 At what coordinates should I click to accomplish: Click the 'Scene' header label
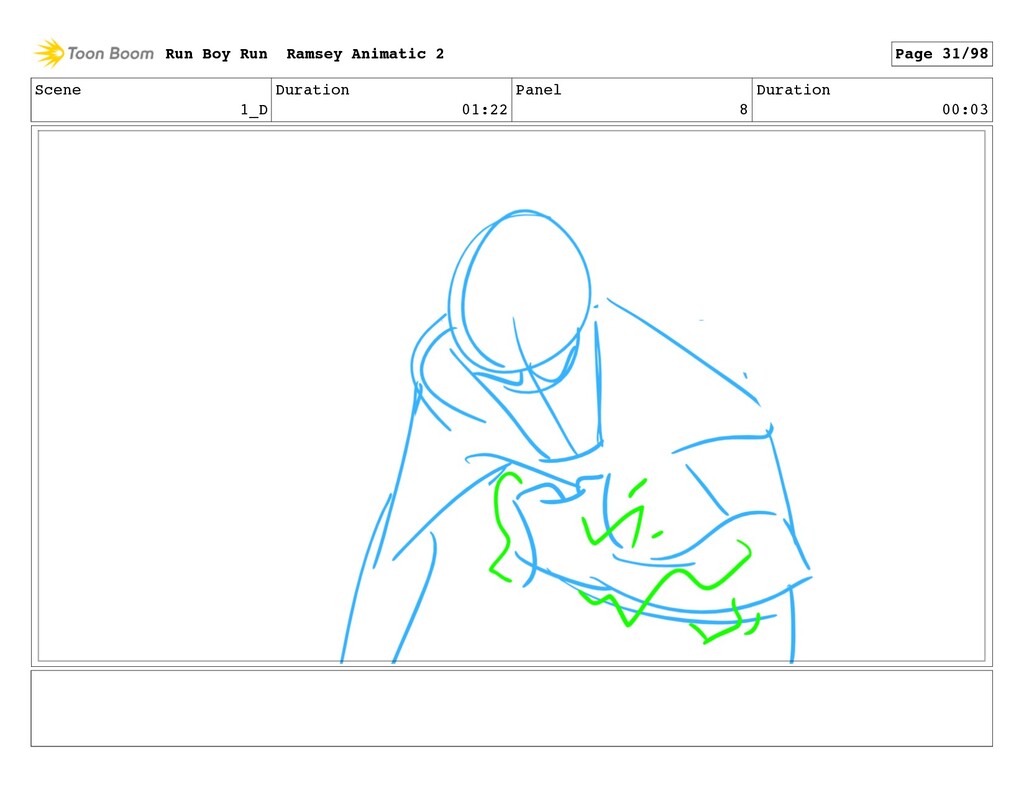58,89
